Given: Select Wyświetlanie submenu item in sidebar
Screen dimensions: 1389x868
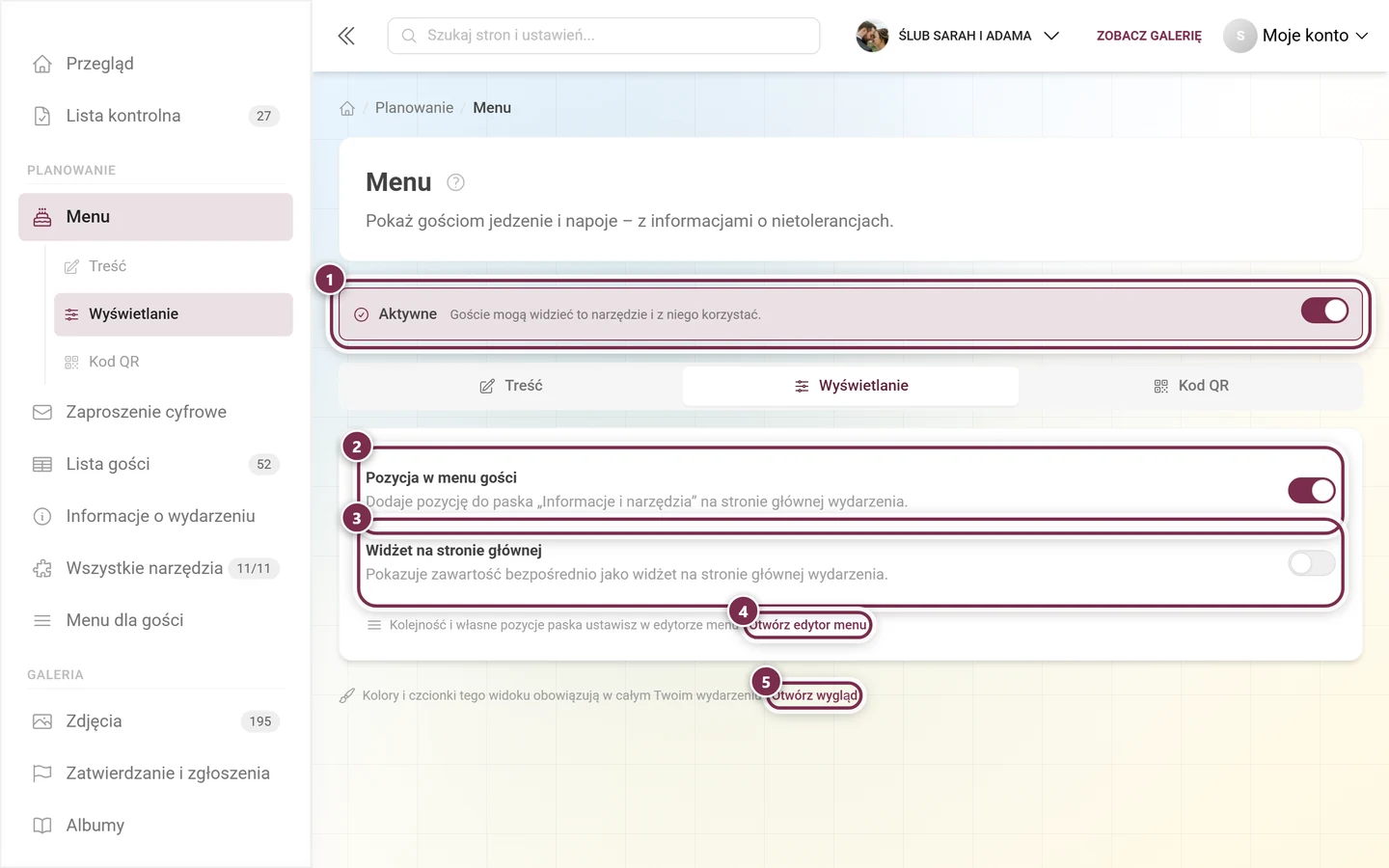Looking at the screenshot, I should [x=174, y=314].
